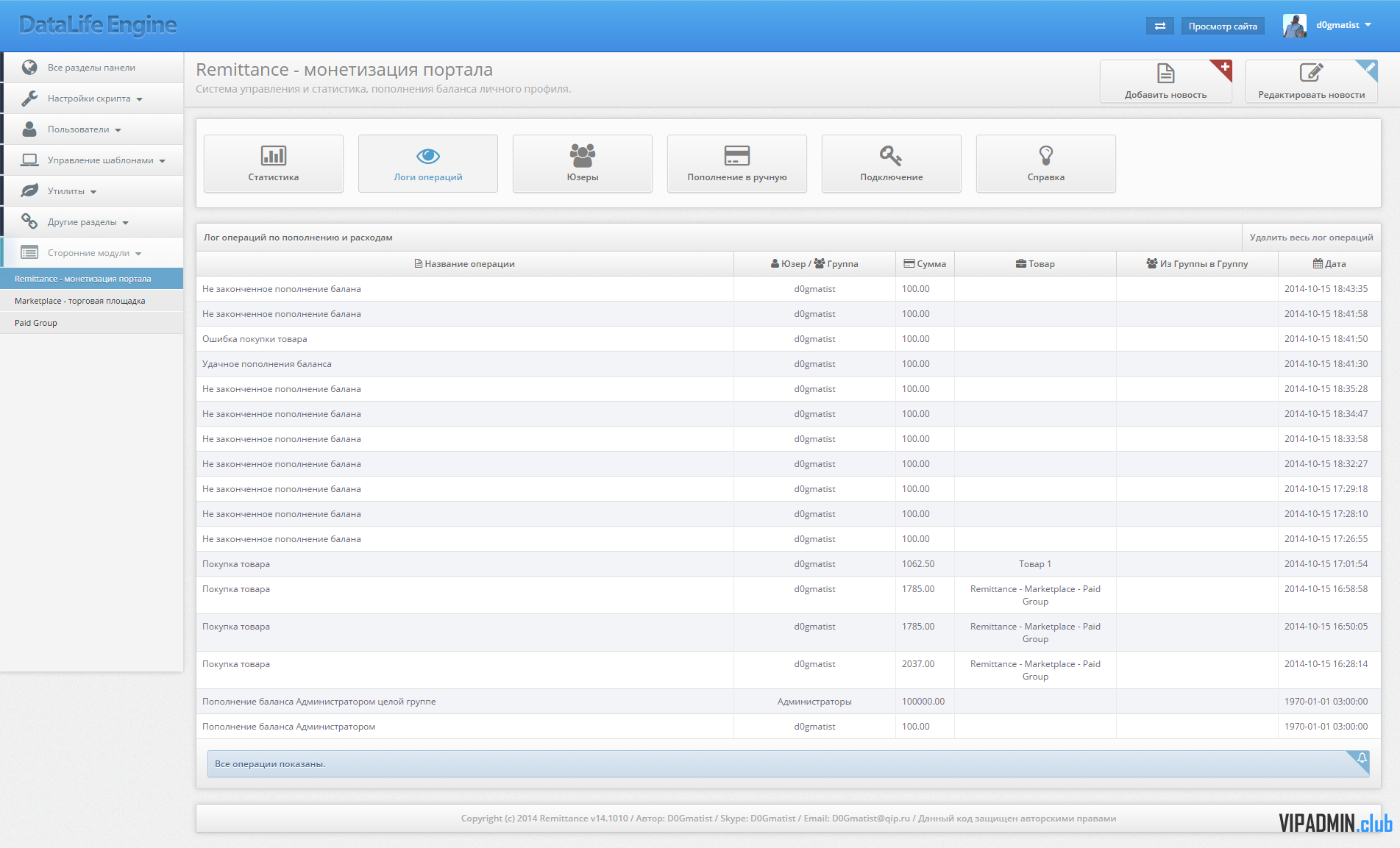Click the card icon in Сумма header

(909, 263)
